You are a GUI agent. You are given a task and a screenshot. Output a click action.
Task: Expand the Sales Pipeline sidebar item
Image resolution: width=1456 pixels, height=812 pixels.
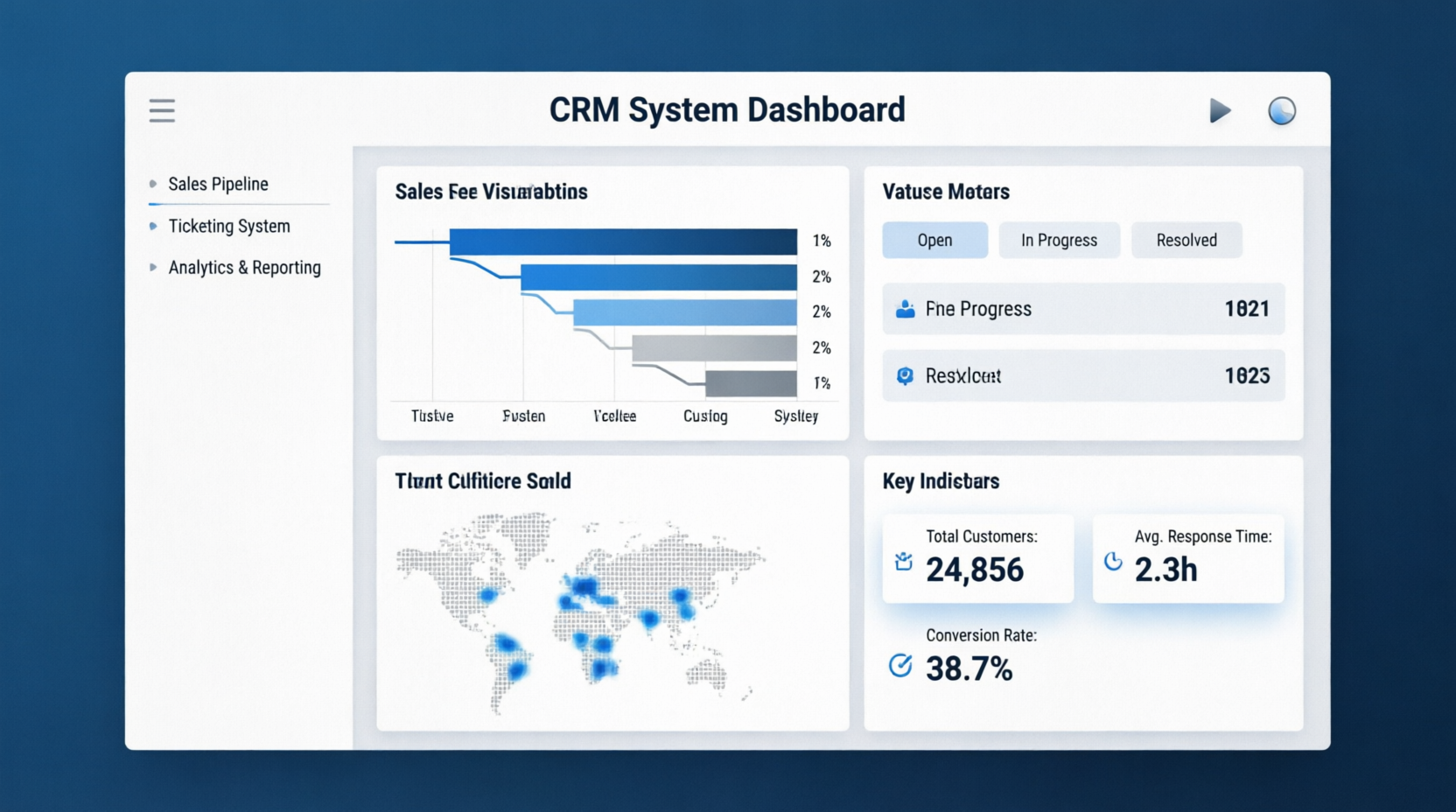click(152, 184)
